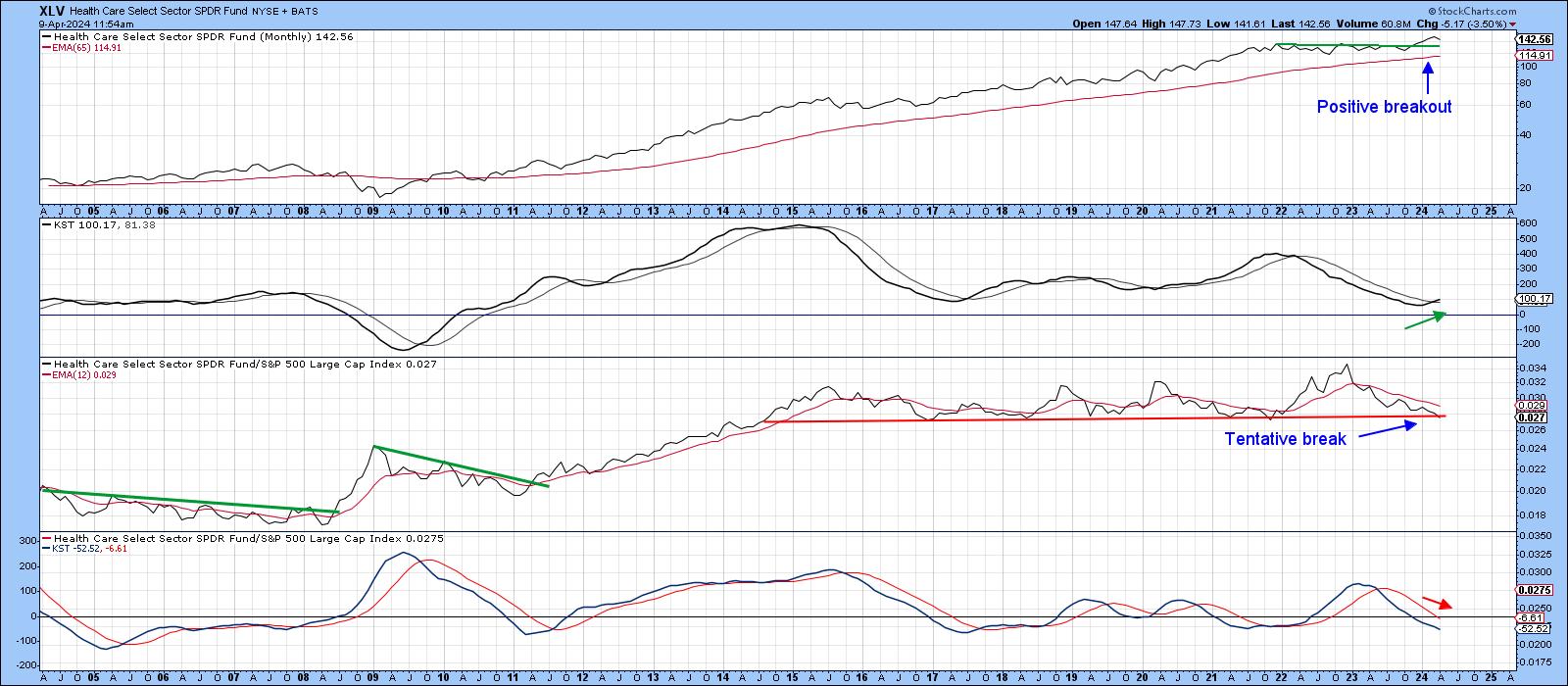Viewport: 1568px width, 686px height.
Task: Select the Tentative break annotation text
Action: [x=1285, y=439]
